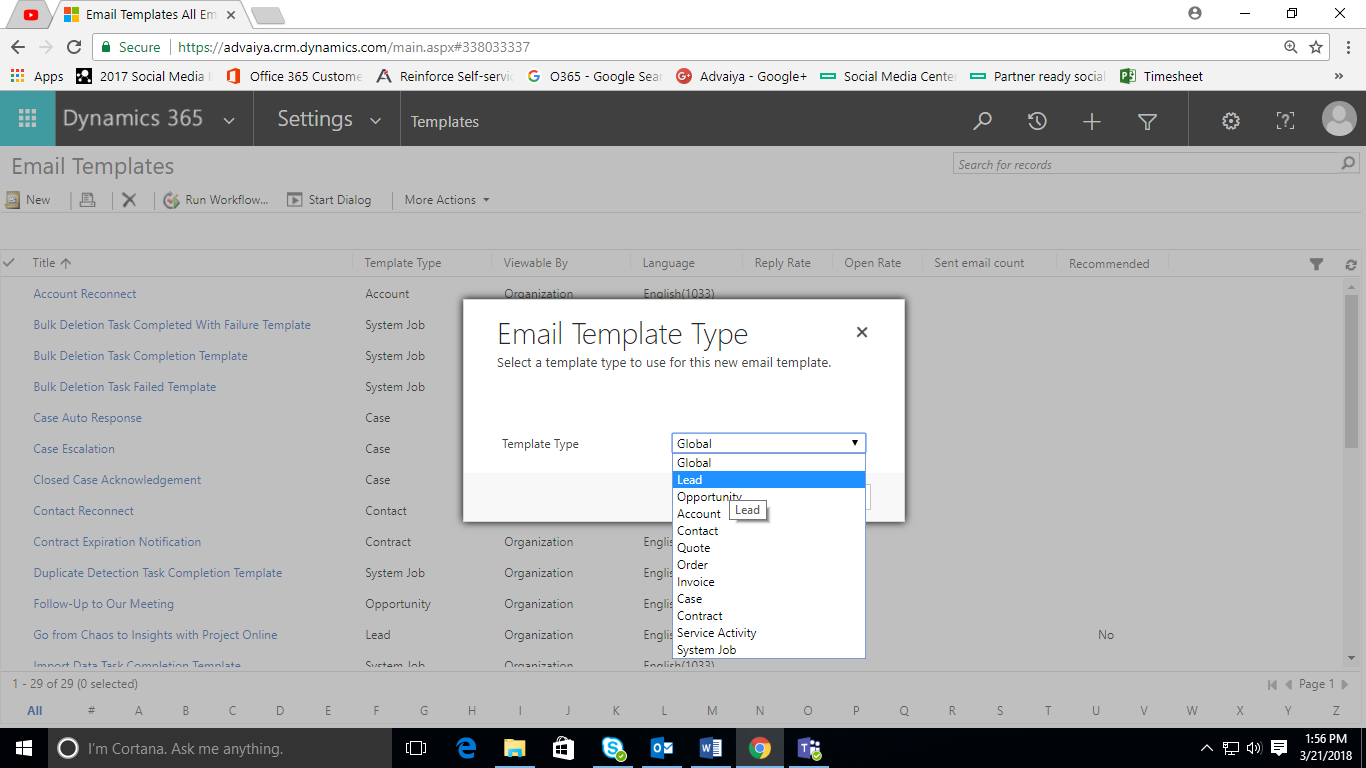
Task: Open Outlook from the taskbar
Action: click(x=662, y=748)
